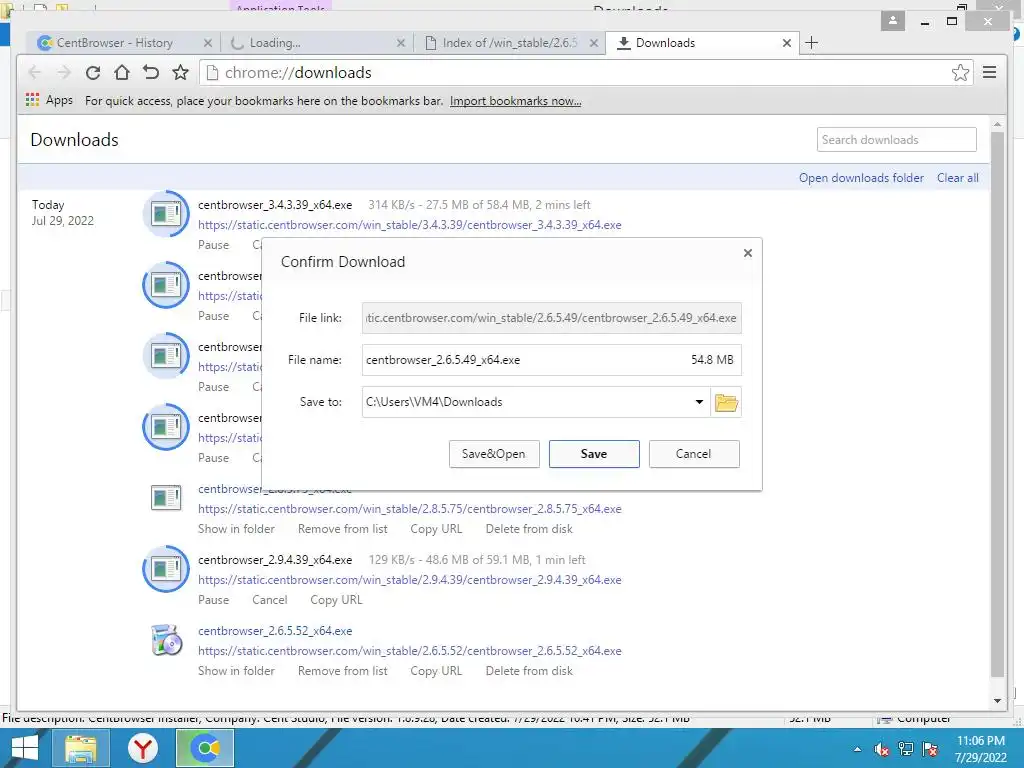
Task: Click Cent Browser taskbar icon
Action: 205,748
